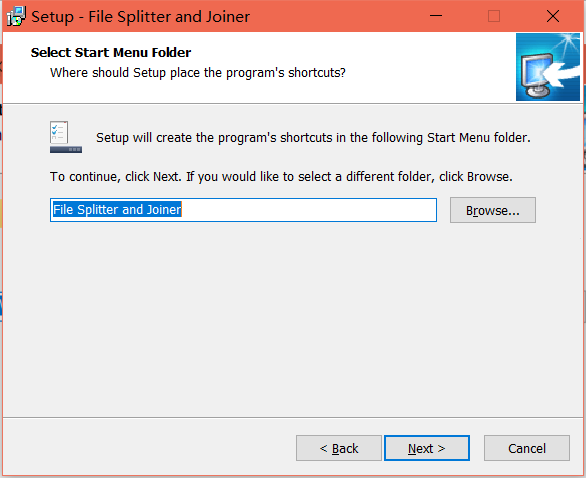
Task: Click 'Select Start Menu Folder' heading
Action: [111, 53]
